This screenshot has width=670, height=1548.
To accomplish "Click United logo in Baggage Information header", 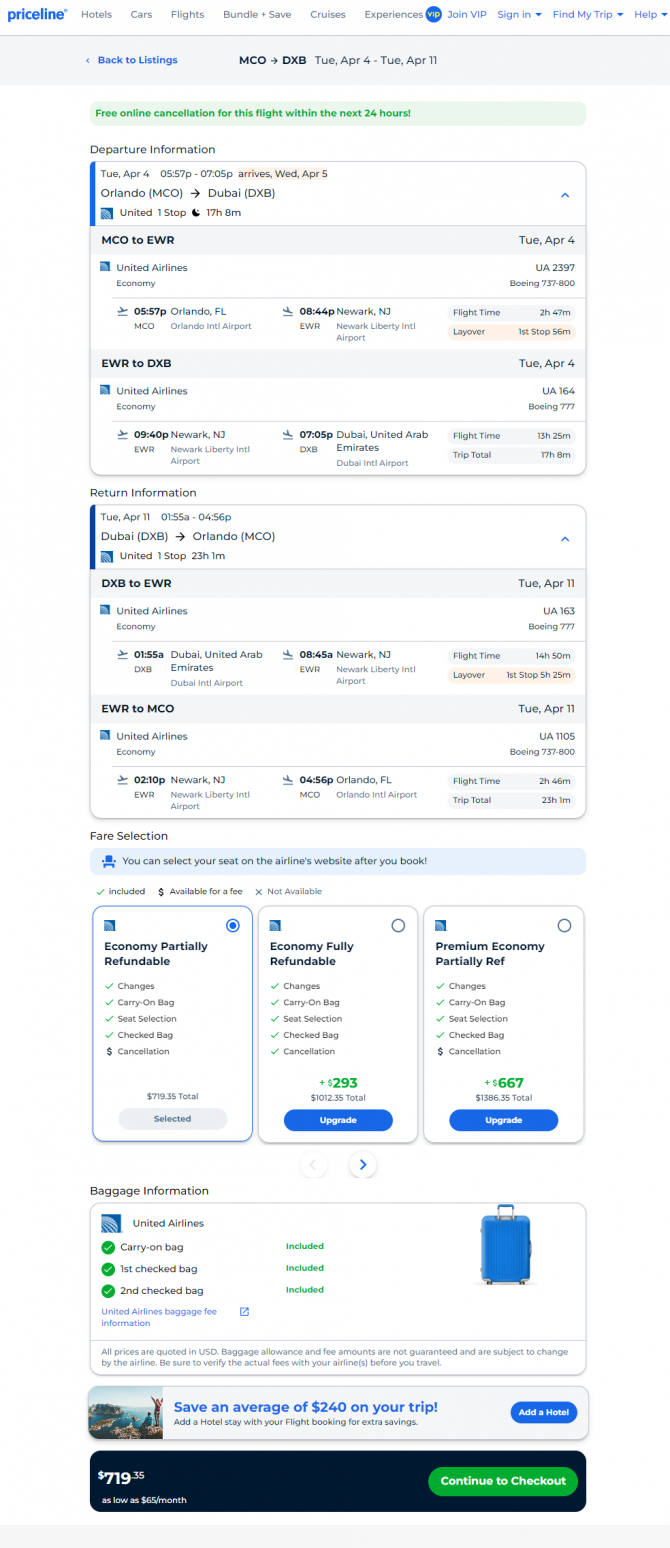I will pyautogui.click(x=111, y=1223).
